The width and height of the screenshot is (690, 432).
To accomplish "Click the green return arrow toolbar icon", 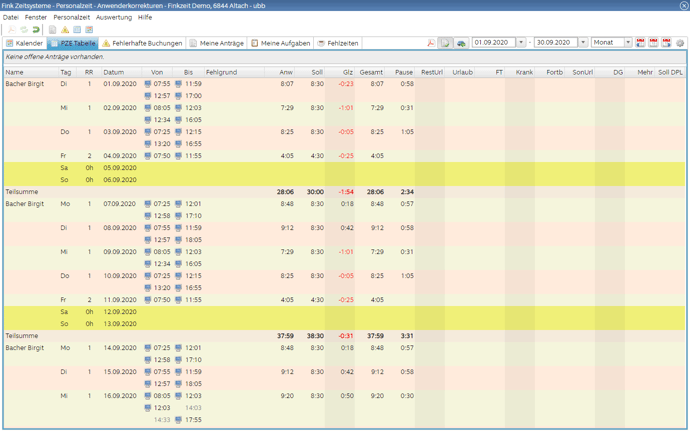I will 36,29.
